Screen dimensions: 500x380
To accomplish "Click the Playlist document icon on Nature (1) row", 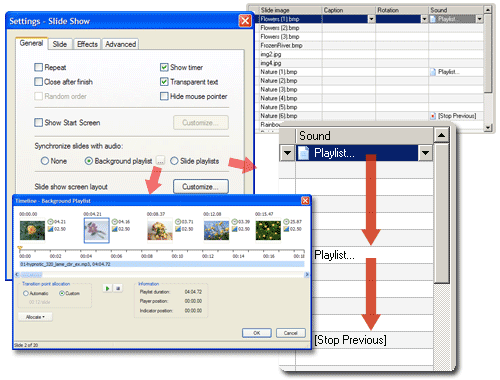I will (433, 72).
